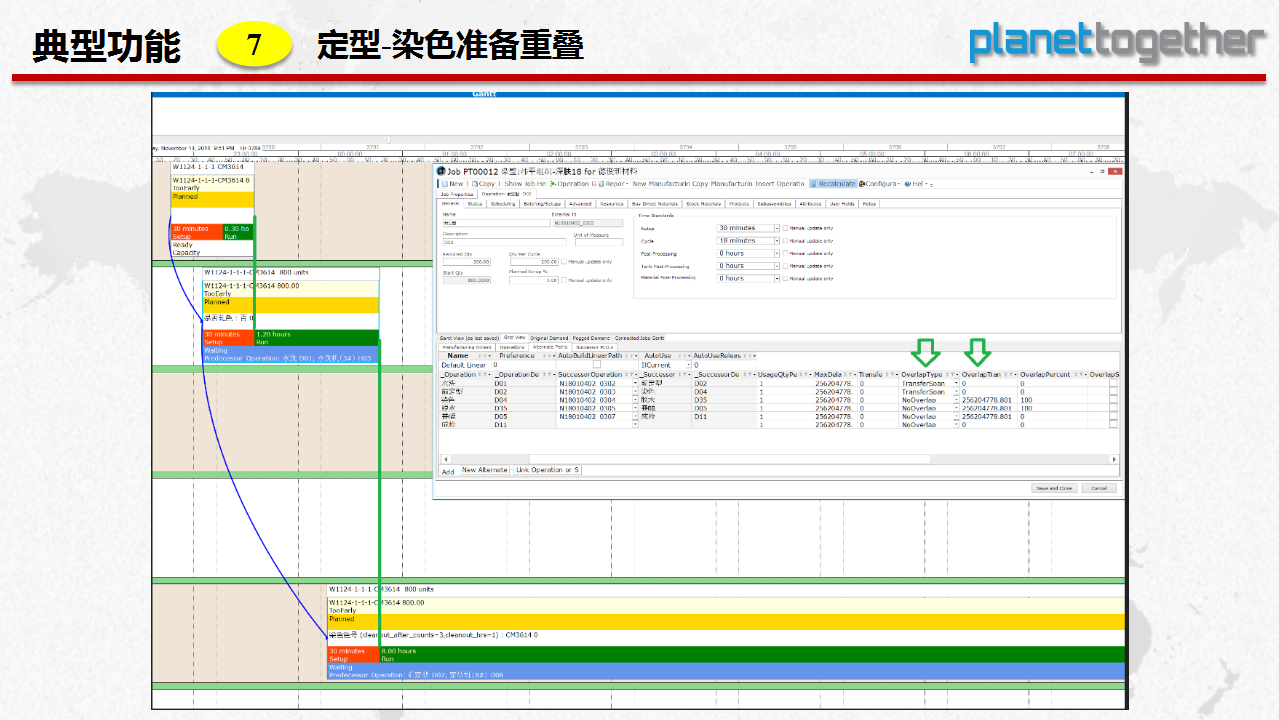Open the Setup time dropdown
The width and height of the screenshot is (1279, 720).
[x=776, y=228]
